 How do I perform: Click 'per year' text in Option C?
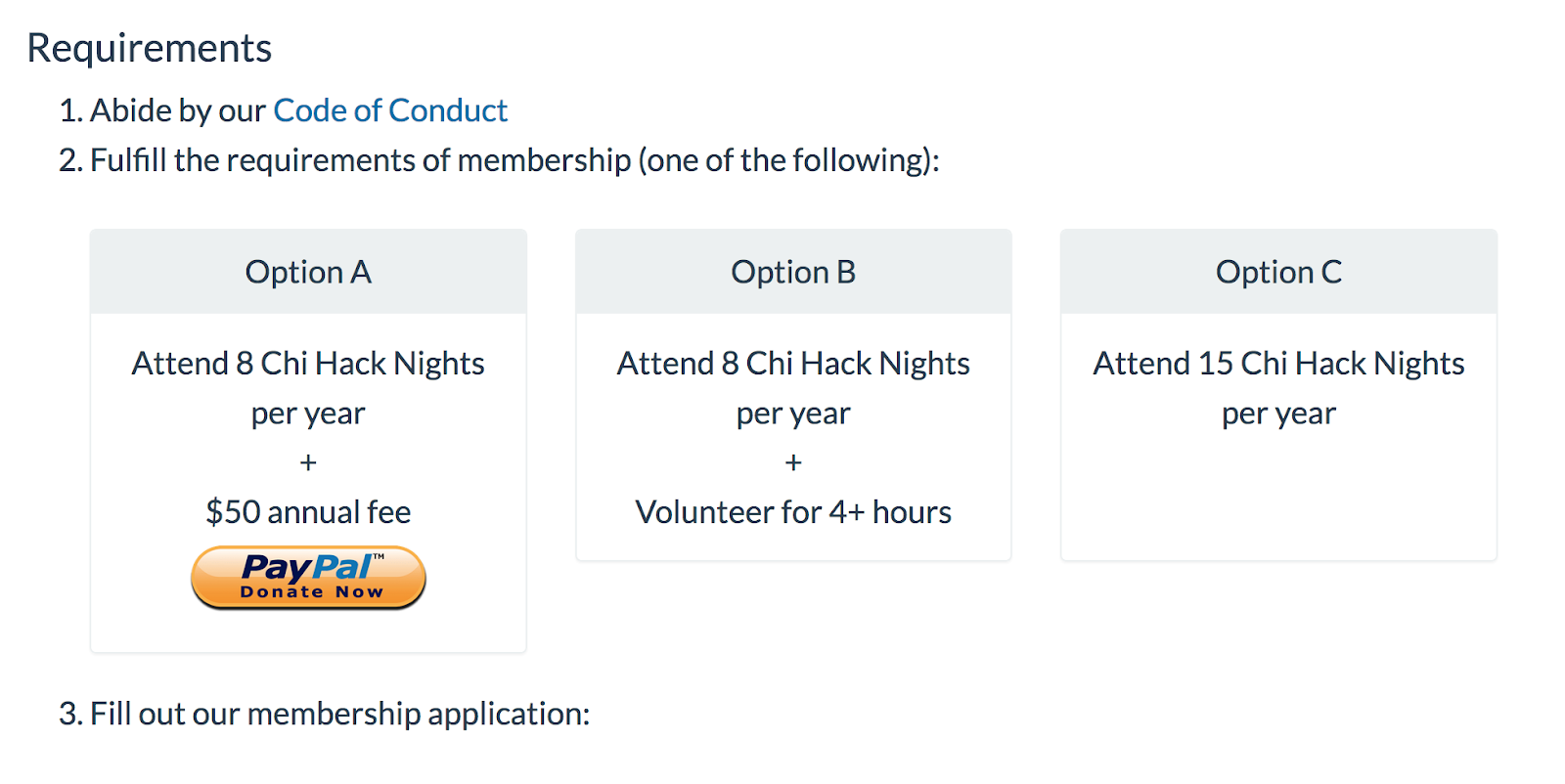[x=1278, y=414]
